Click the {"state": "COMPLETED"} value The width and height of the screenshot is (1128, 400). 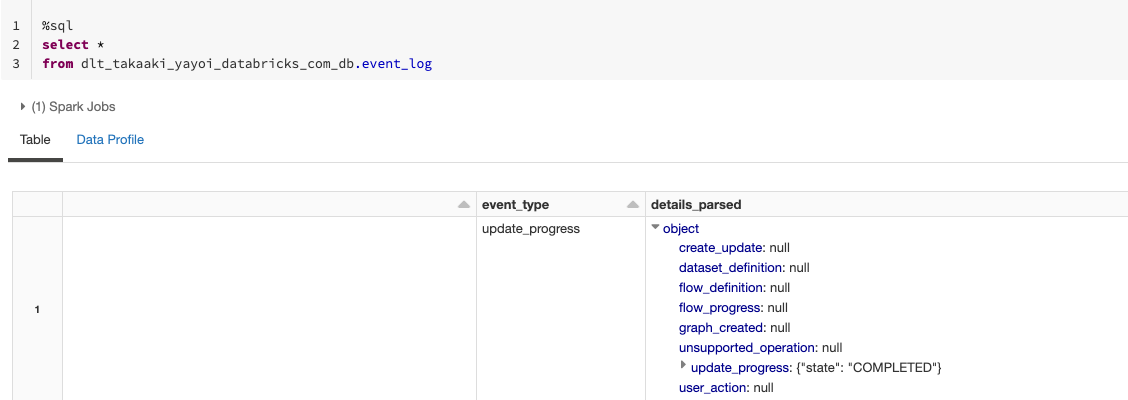868,368
